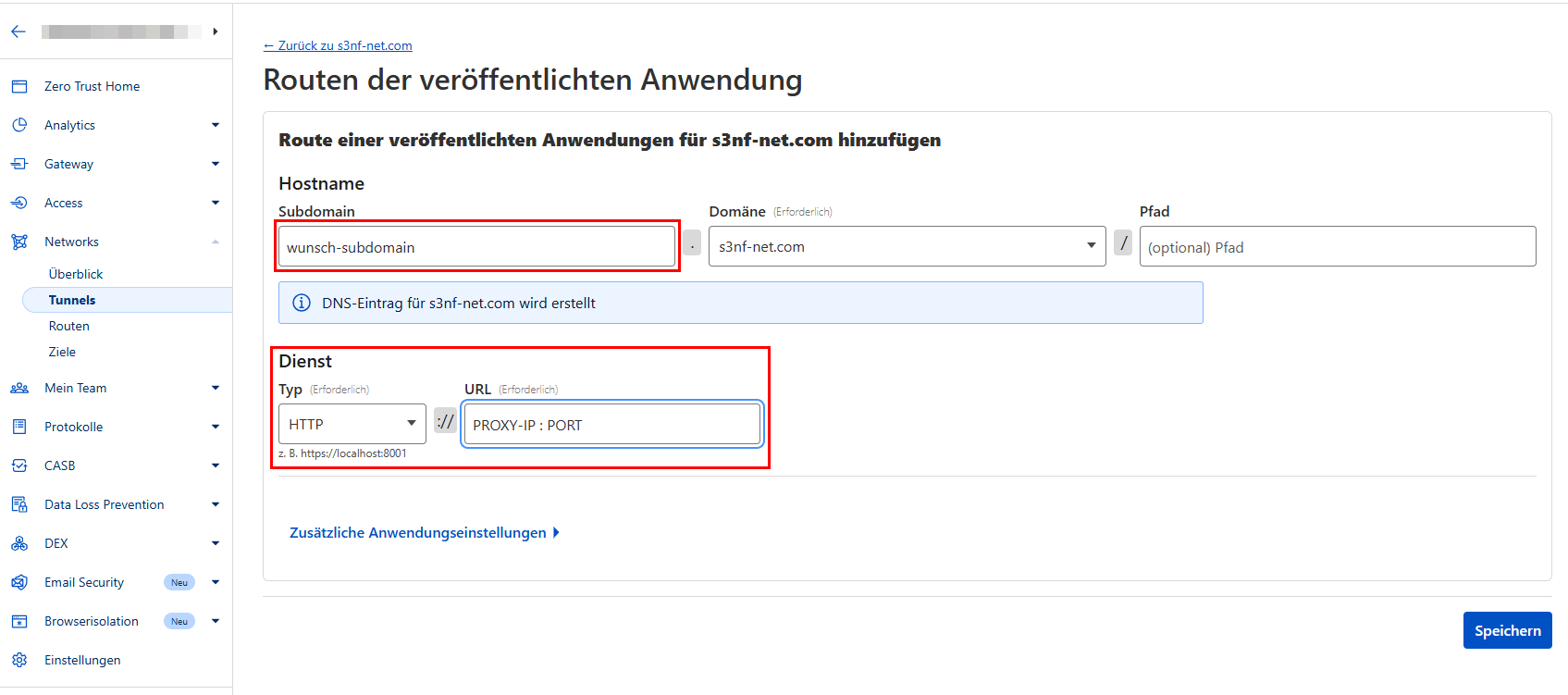Click the Zero Trust Home sidebar icon

[19, 86]
